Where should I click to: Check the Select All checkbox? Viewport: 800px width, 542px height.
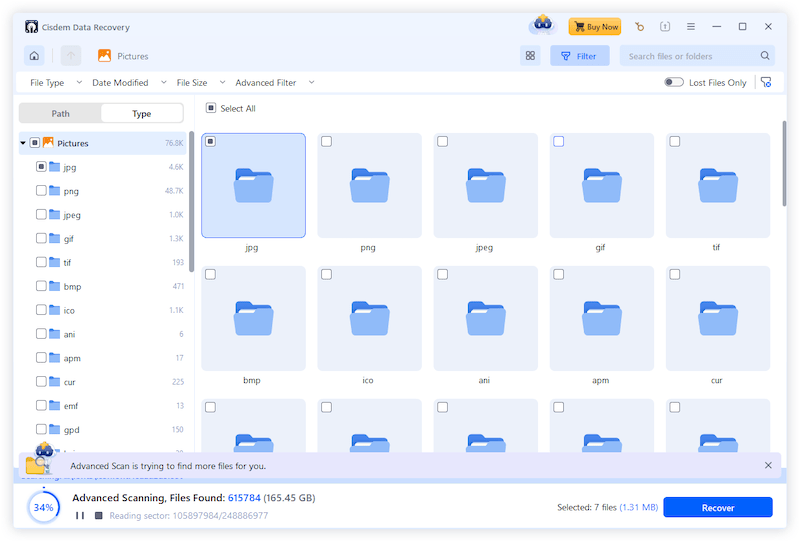(211, 108)
